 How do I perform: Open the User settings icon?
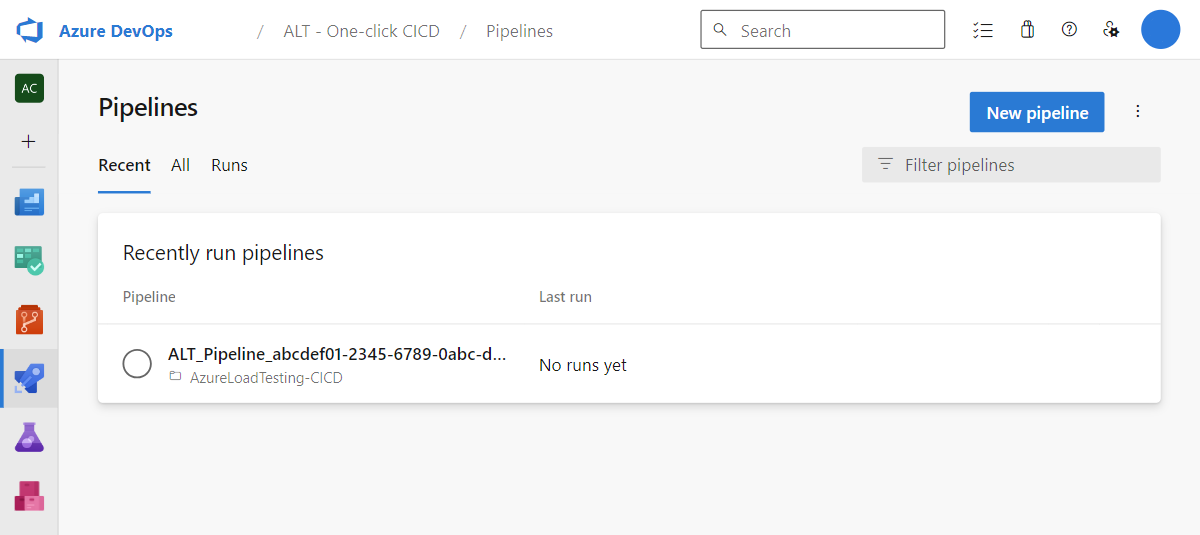(x=1111, y=30)
